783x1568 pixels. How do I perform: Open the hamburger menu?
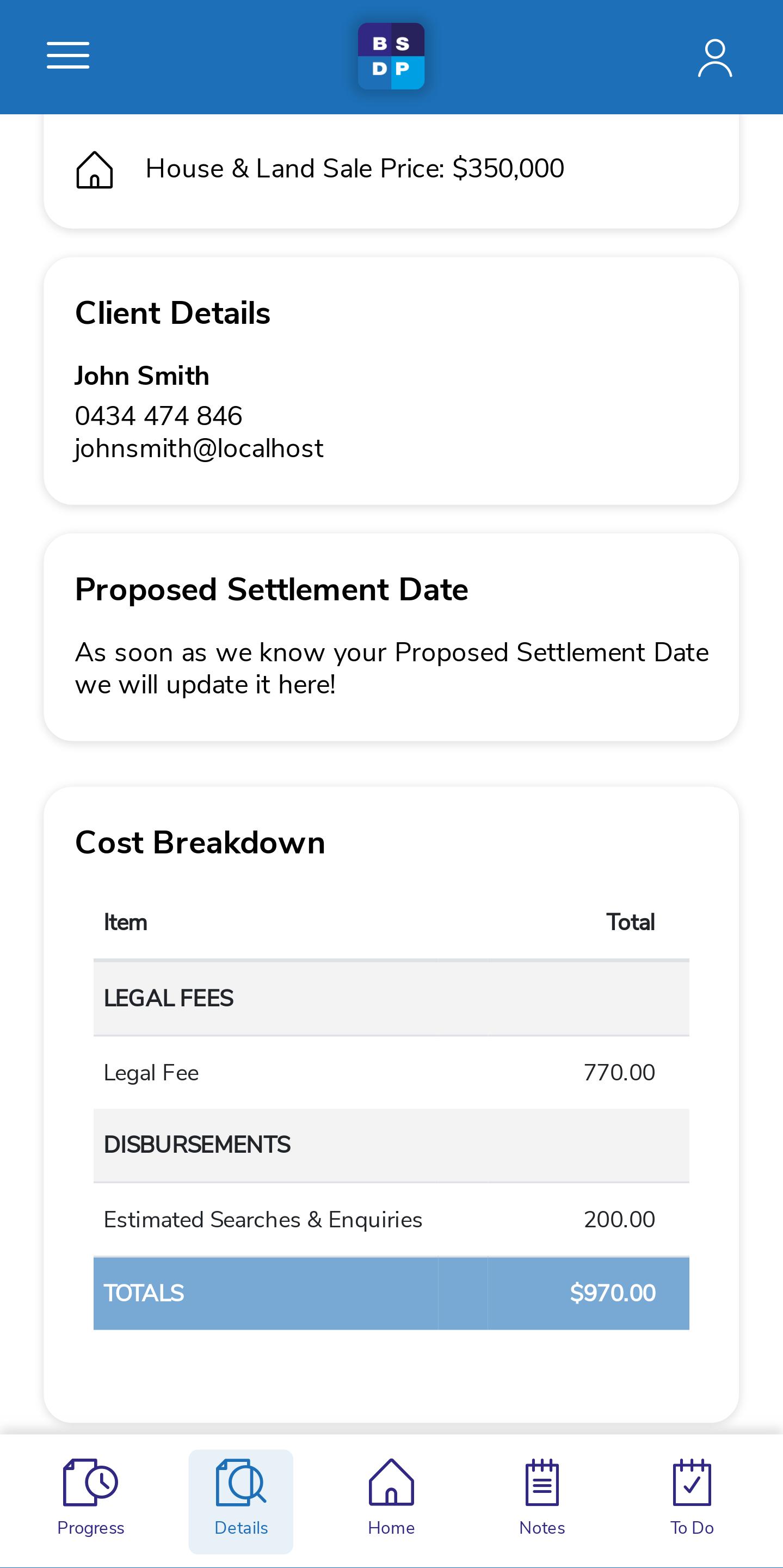coord(68,56)
